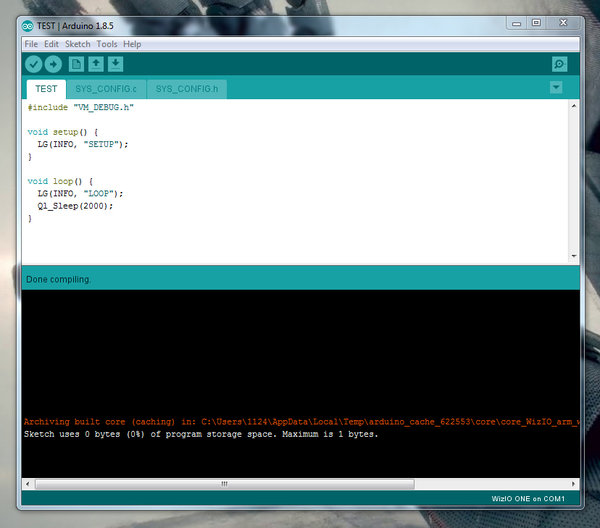
Task: Open the Serial Monitor magnifier icon
Action: click(x=559, y=64)
